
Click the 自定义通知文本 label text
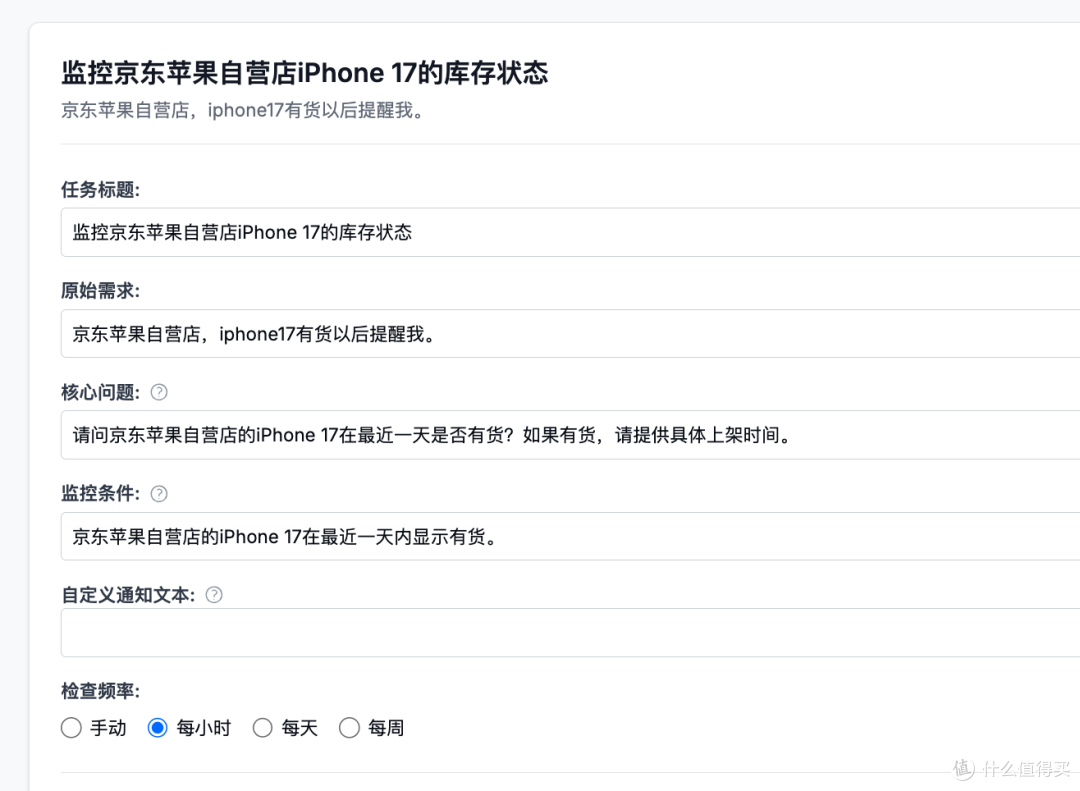point(128,595)
